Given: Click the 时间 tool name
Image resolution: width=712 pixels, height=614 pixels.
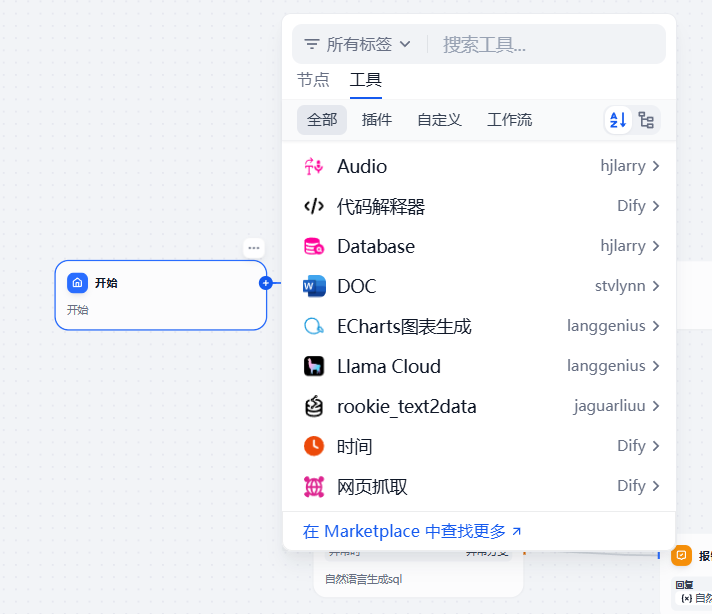Looking at the screenshot, I should pyautogui.click(x=354, y=446).
